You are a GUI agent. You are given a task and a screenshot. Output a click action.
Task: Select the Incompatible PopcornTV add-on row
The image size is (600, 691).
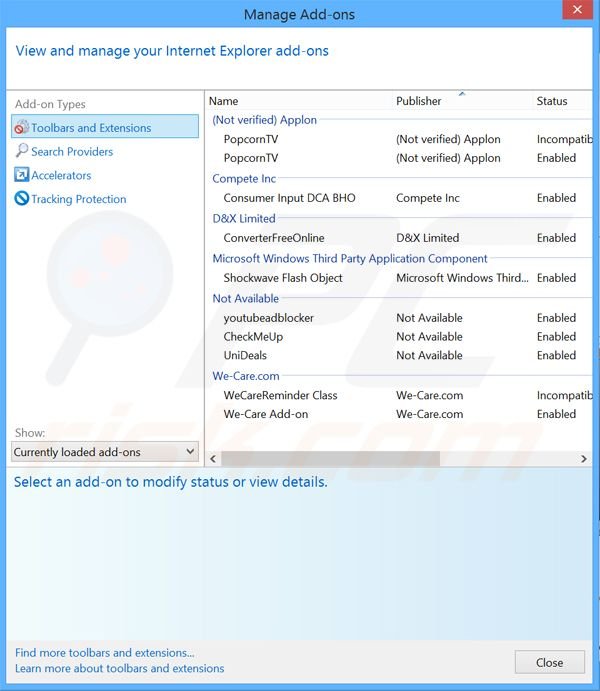[x=399, y=139]
